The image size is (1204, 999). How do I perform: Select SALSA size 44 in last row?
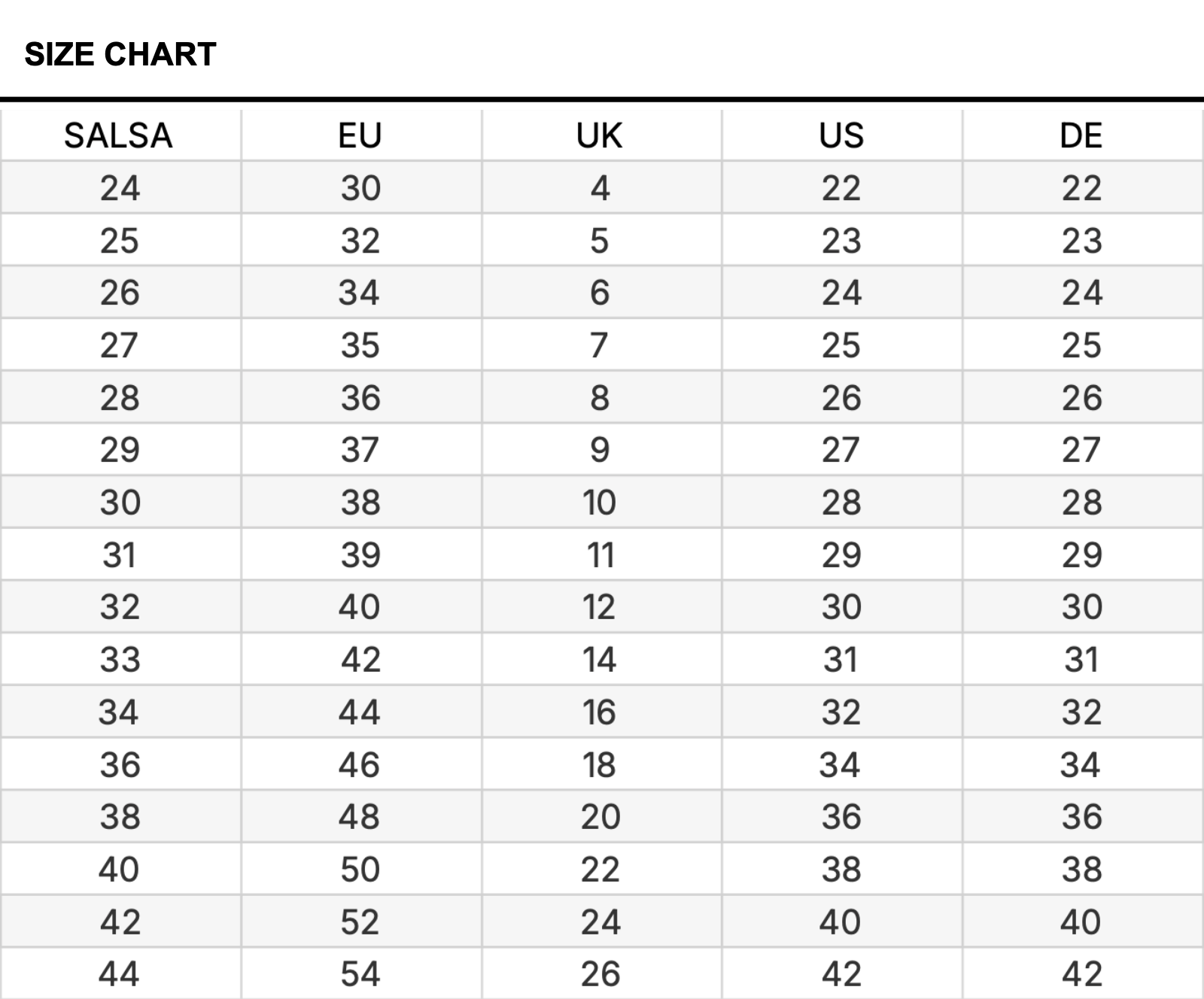pyautogui.click(x=120, y=974)
